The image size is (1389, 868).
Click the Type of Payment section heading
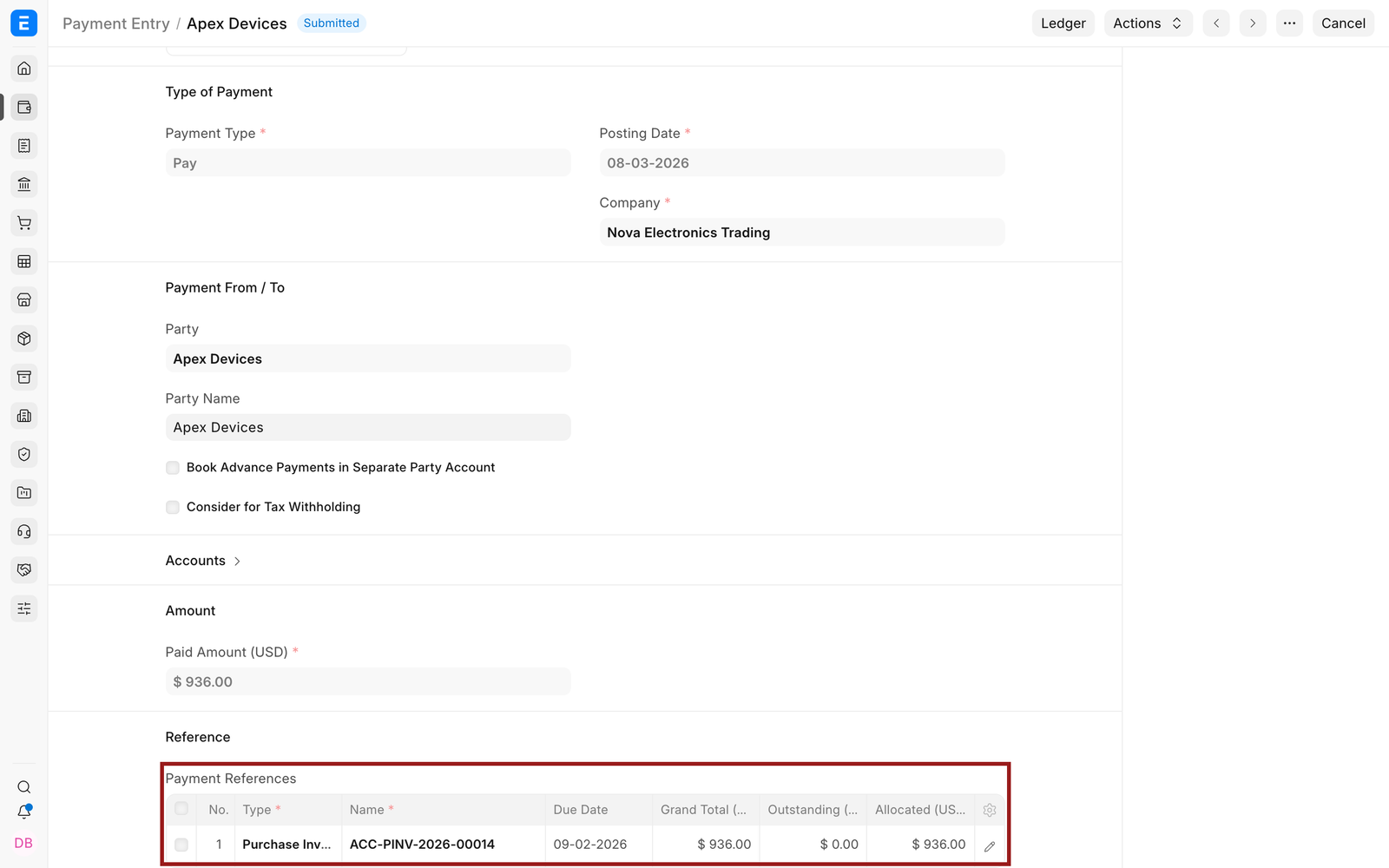[219, 92]
